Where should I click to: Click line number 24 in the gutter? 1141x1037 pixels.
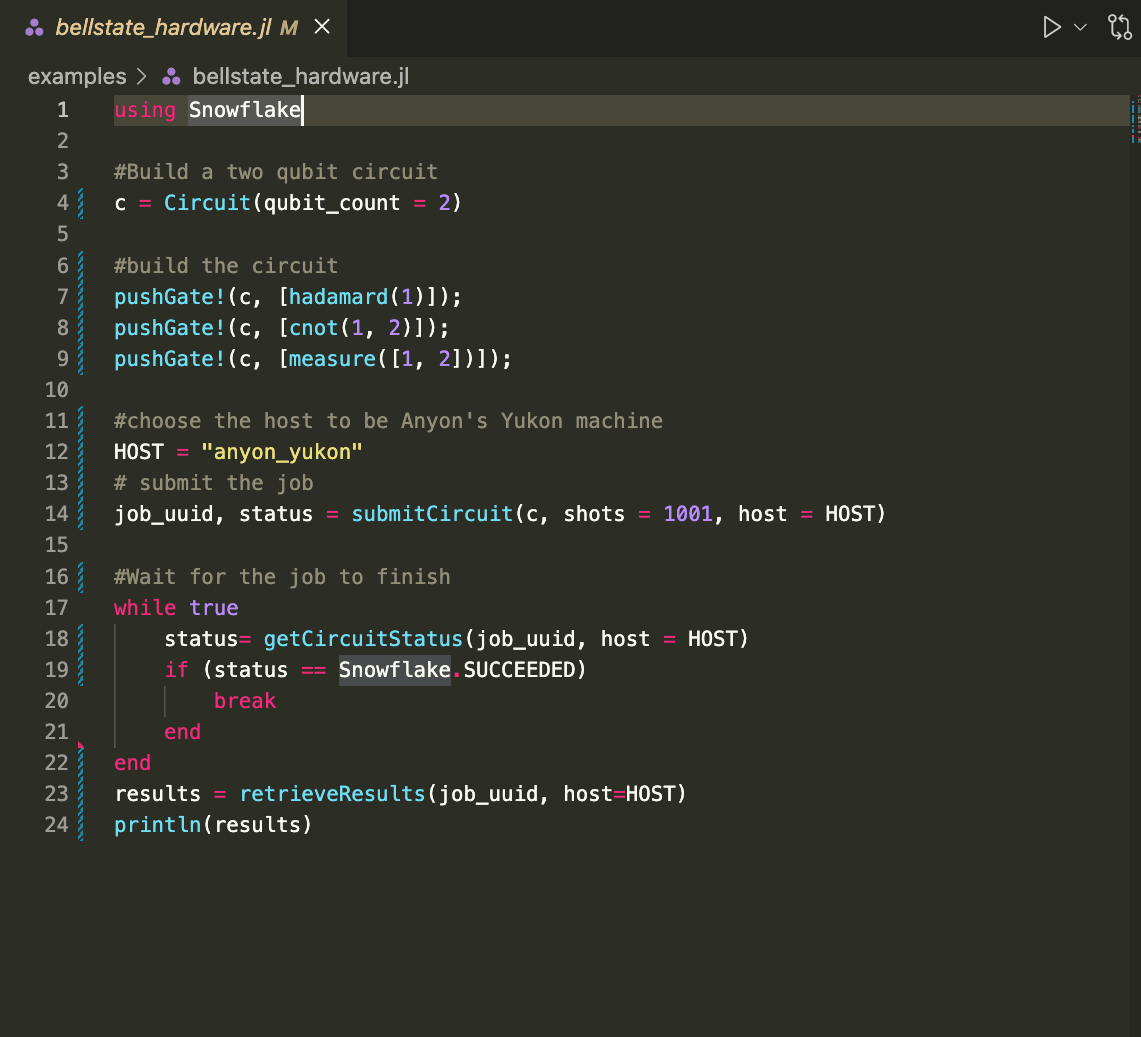57,825
